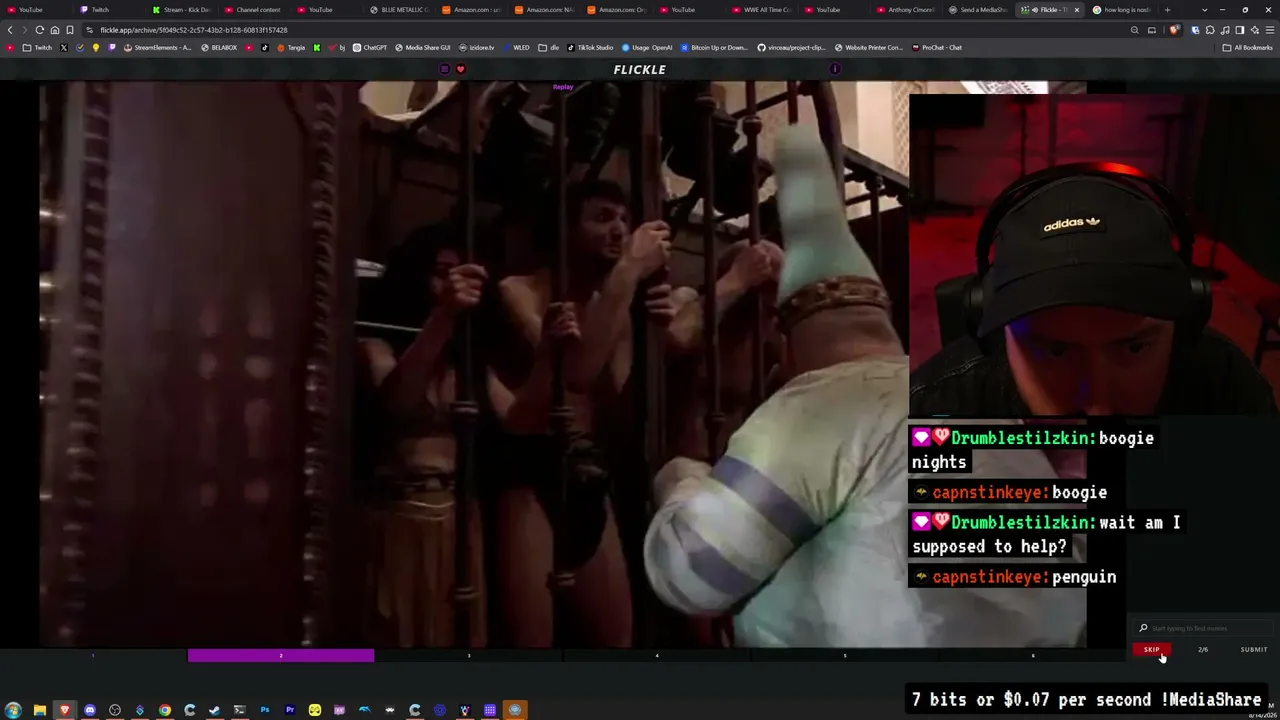Image resolution: width=1280 pixels, height=720 pixels.
Task: Go back with the browser back arrow
Action: coord(10,30)
